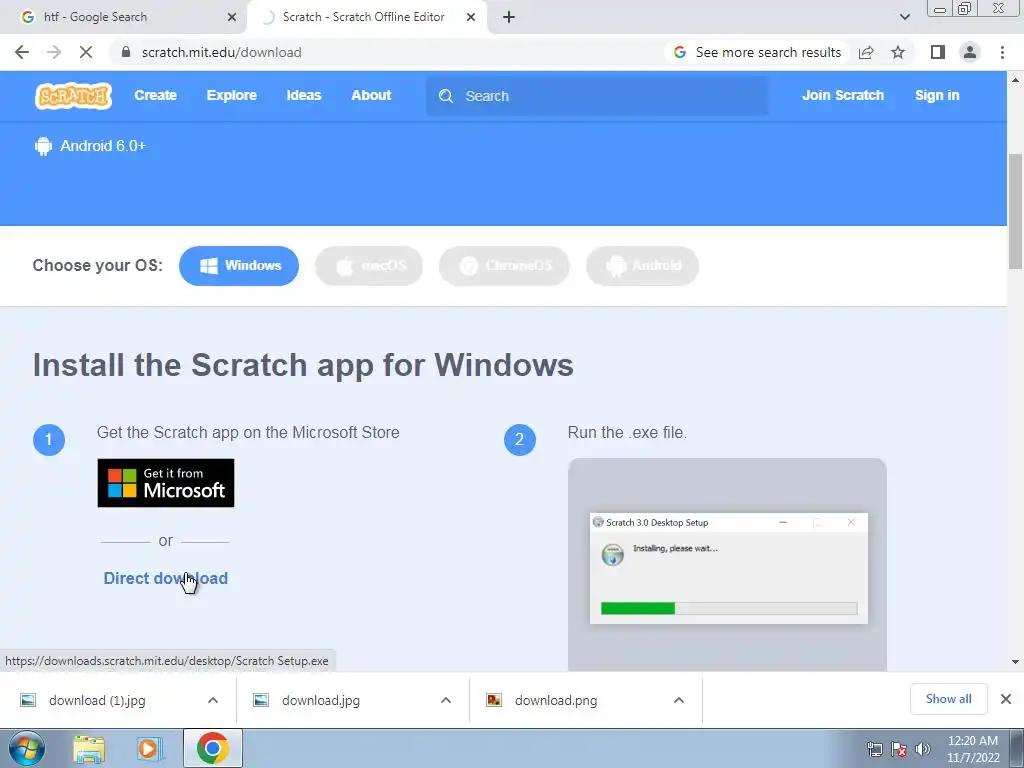Close the downloads bar
Viewport: 1024px width, 768px height.
point(1006,699)
